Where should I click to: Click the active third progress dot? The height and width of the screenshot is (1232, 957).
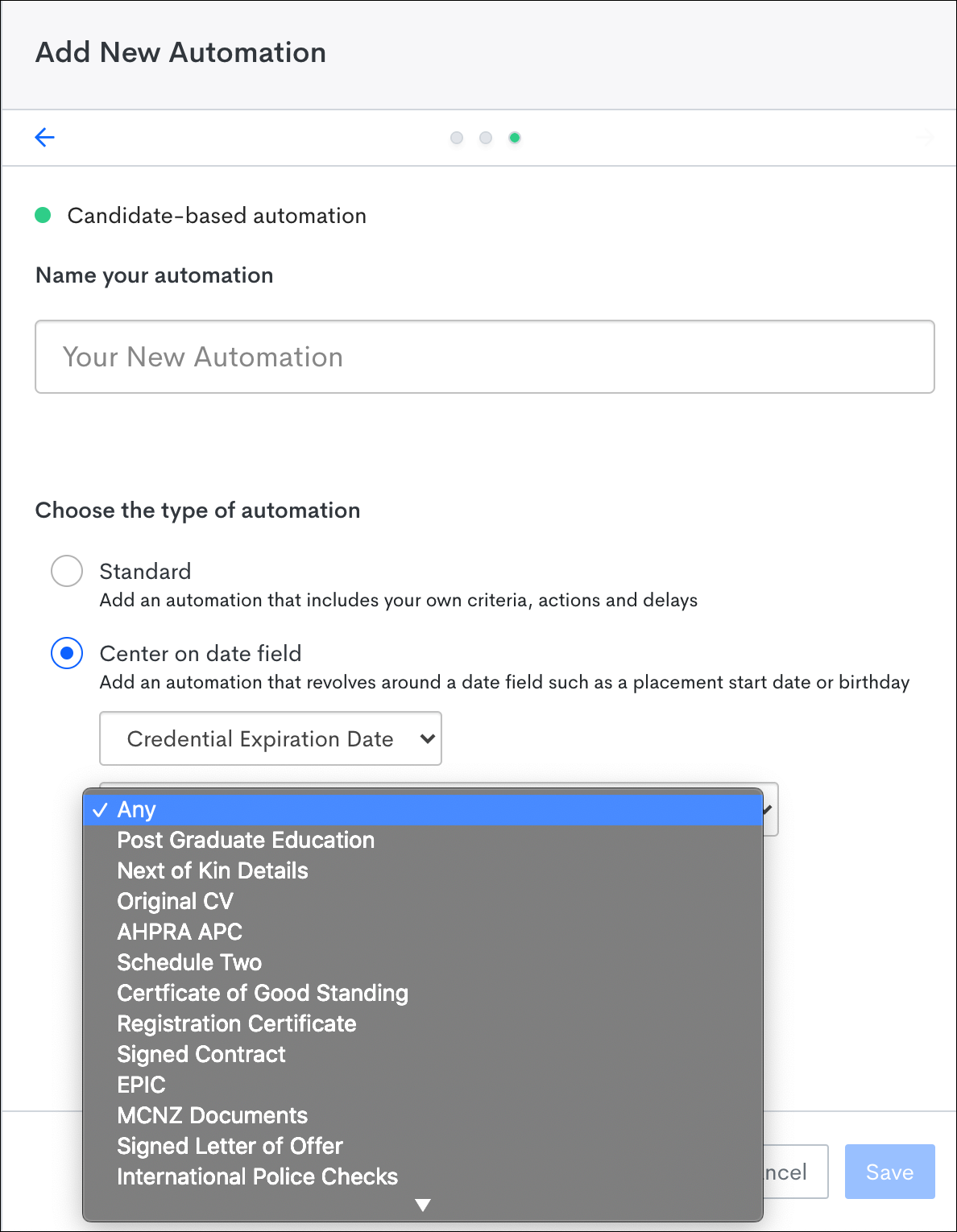click(x=515, y=138)
